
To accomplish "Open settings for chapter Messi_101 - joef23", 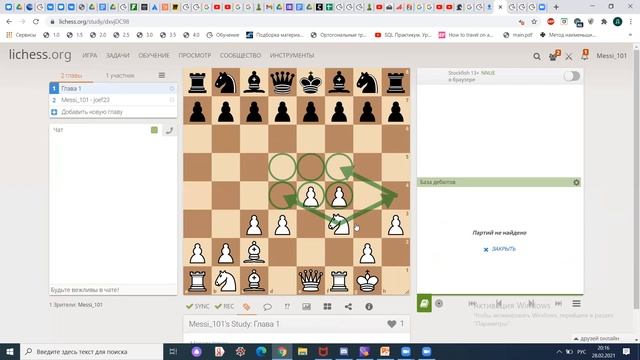I will coord(172,100).
